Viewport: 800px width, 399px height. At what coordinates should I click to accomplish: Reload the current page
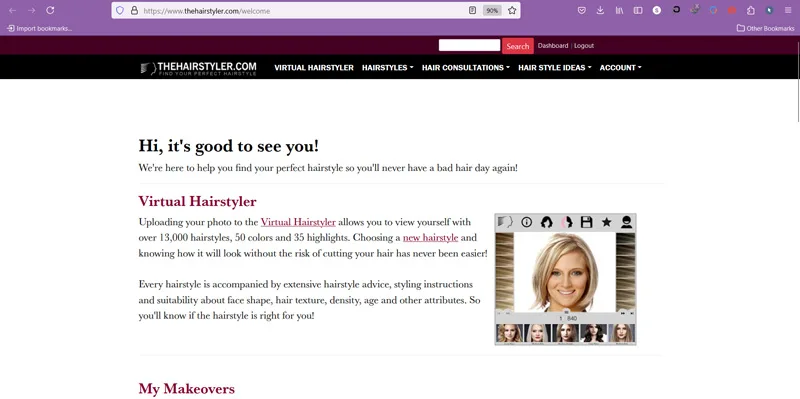(x=50, y=10)
